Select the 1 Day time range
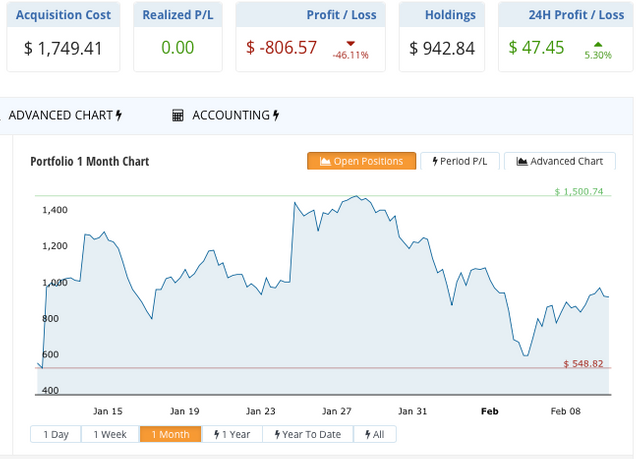The image size is (640, 459). point(55,434)
